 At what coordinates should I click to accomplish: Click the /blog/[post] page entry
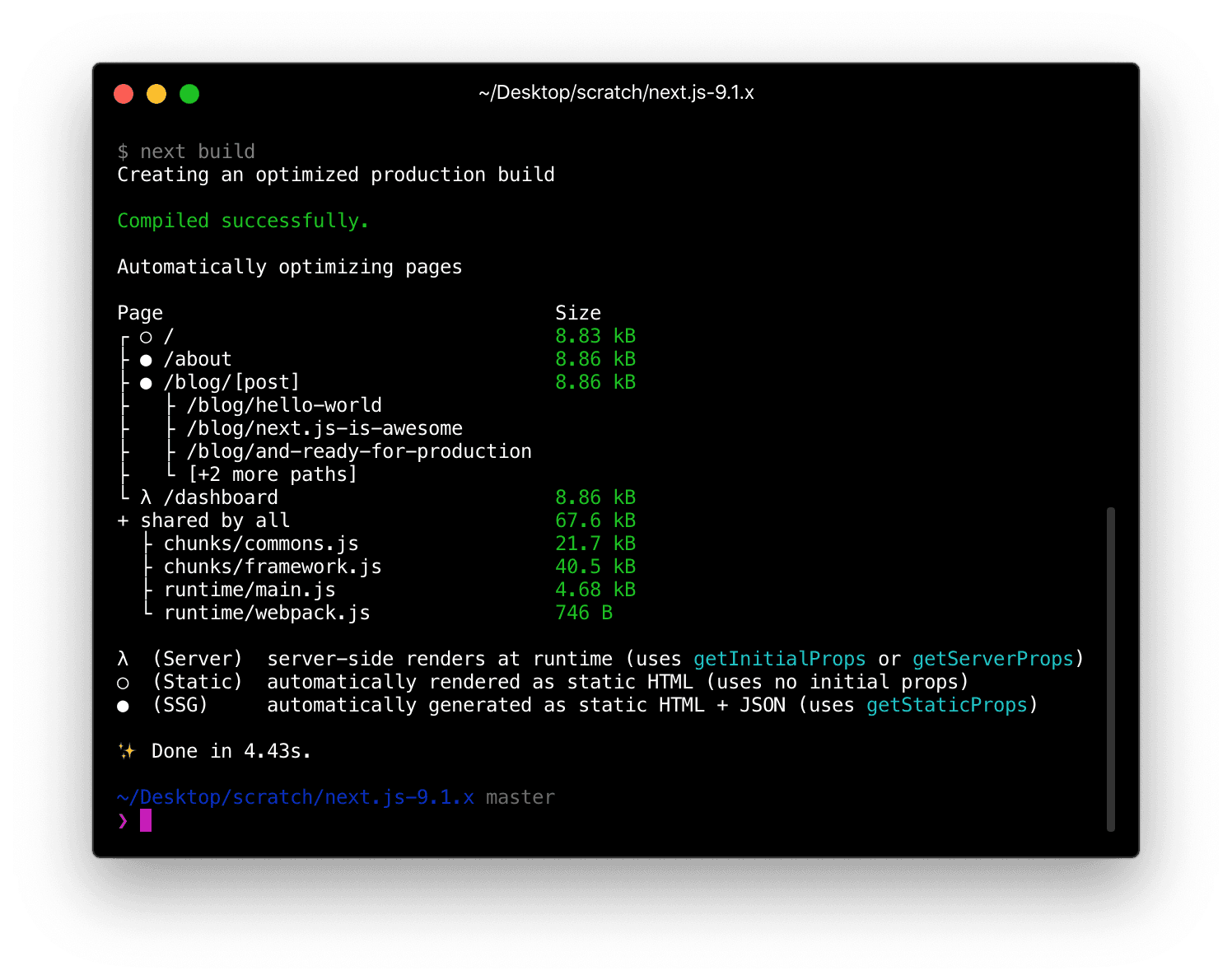pyautogui.click(x=231, y=382)
